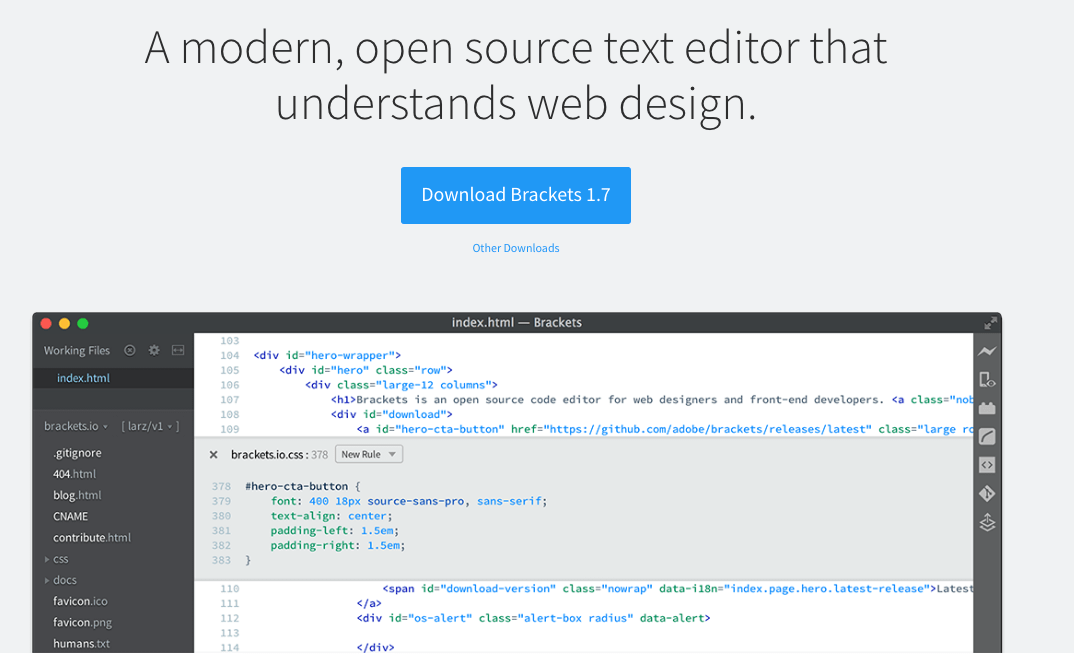Image resolution: width=1074 pixels, height=655 pixels.
Task: Open the brackets.io project dropdown
Action: click(x=76, y=426)
